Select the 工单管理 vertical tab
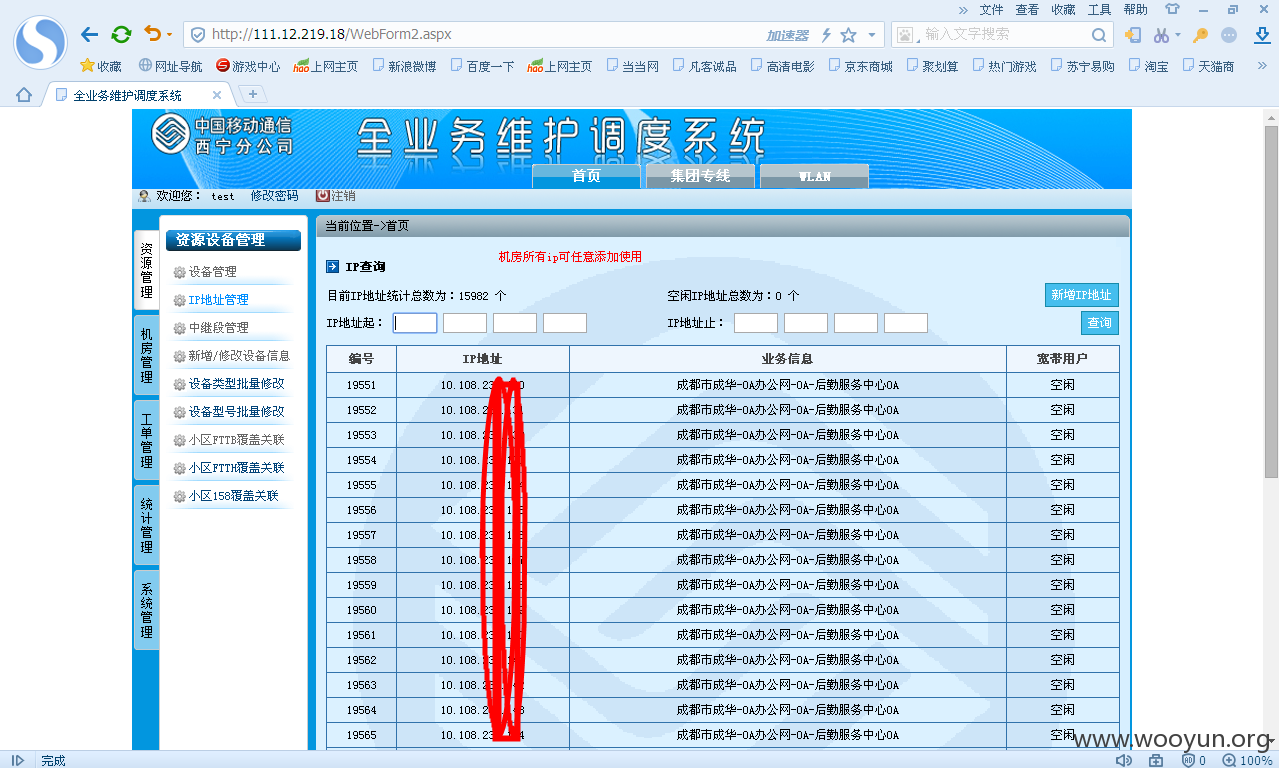1279x768 pixels. (x=146, y=440)
